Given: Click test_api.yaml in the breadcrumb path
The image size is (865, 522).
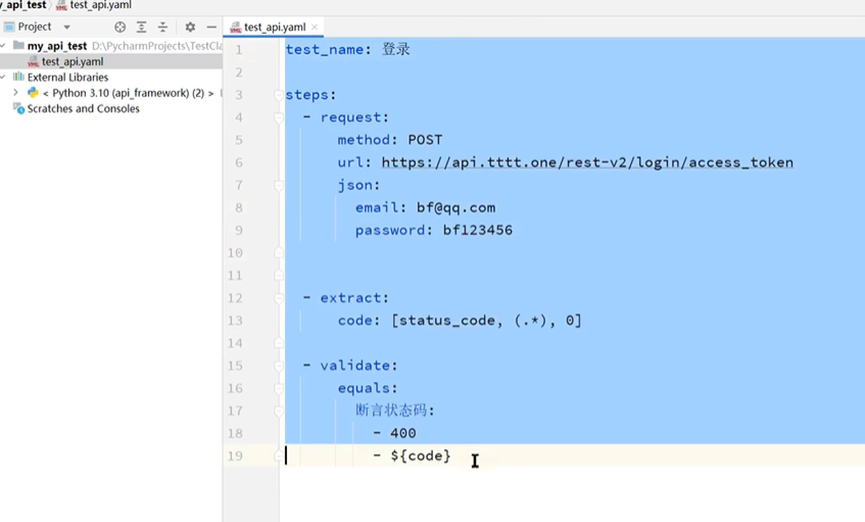Looking at the screenshot, I should pyautogui.click(x=100, y=5).
